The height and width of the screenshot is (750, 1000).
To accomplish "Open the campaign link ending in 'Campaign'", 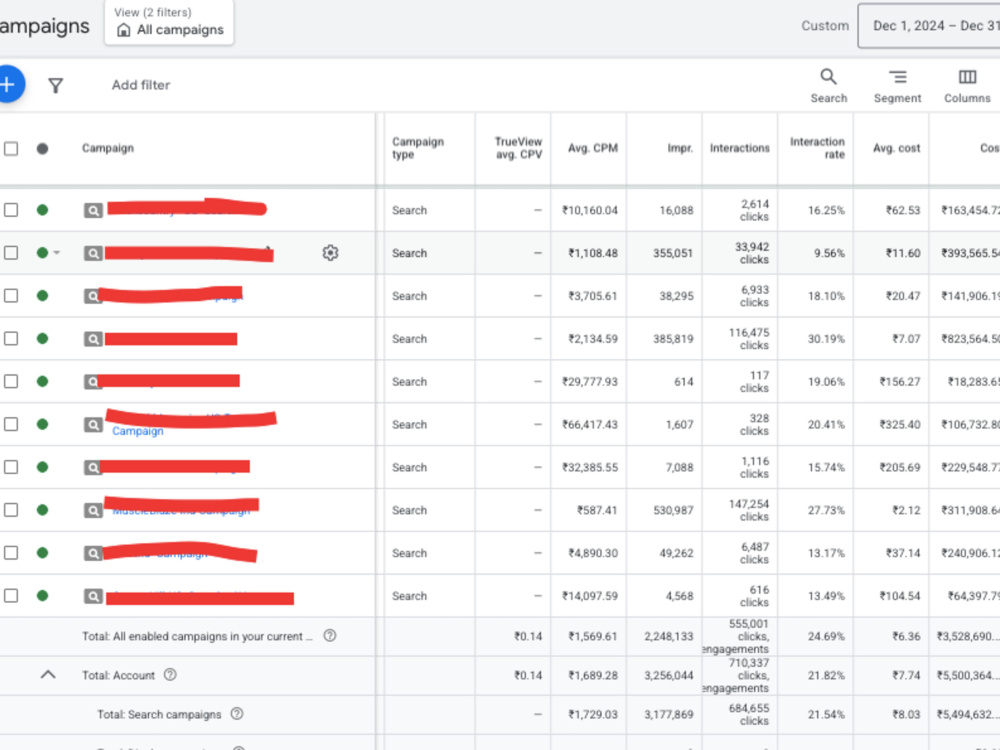I will point(138,431).
